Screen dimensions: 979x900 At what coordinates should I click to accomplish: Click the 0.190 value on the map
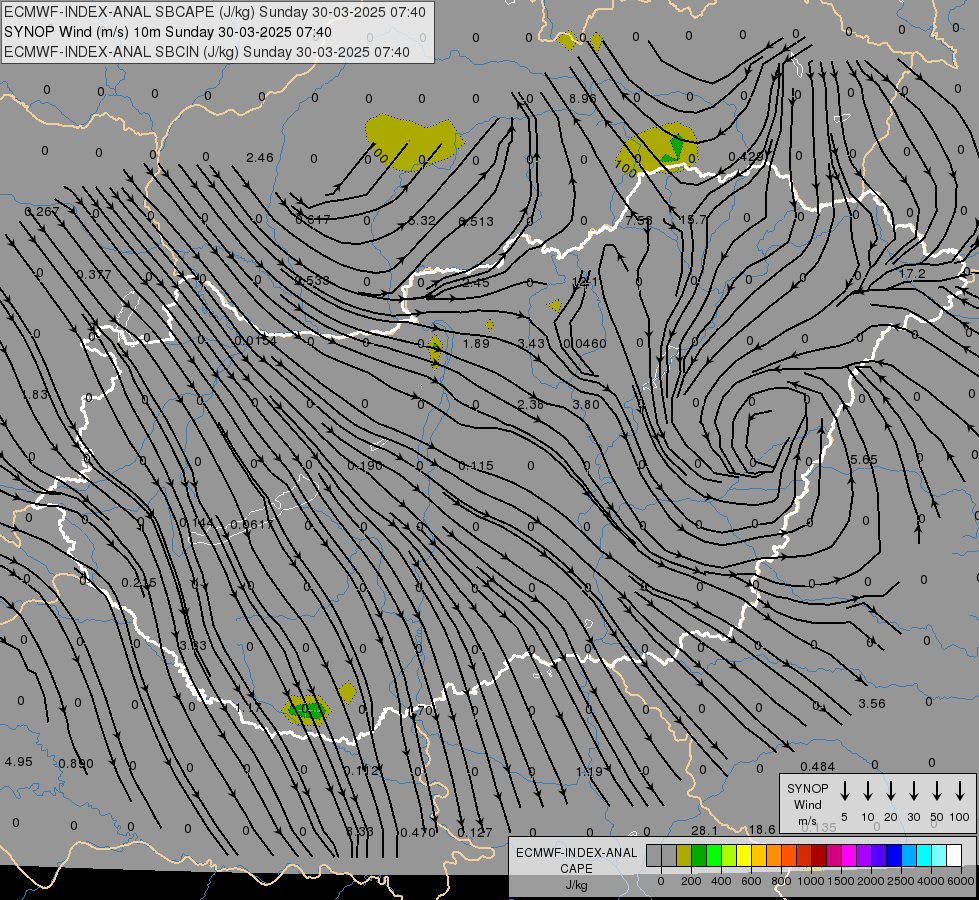coord(365,466)
